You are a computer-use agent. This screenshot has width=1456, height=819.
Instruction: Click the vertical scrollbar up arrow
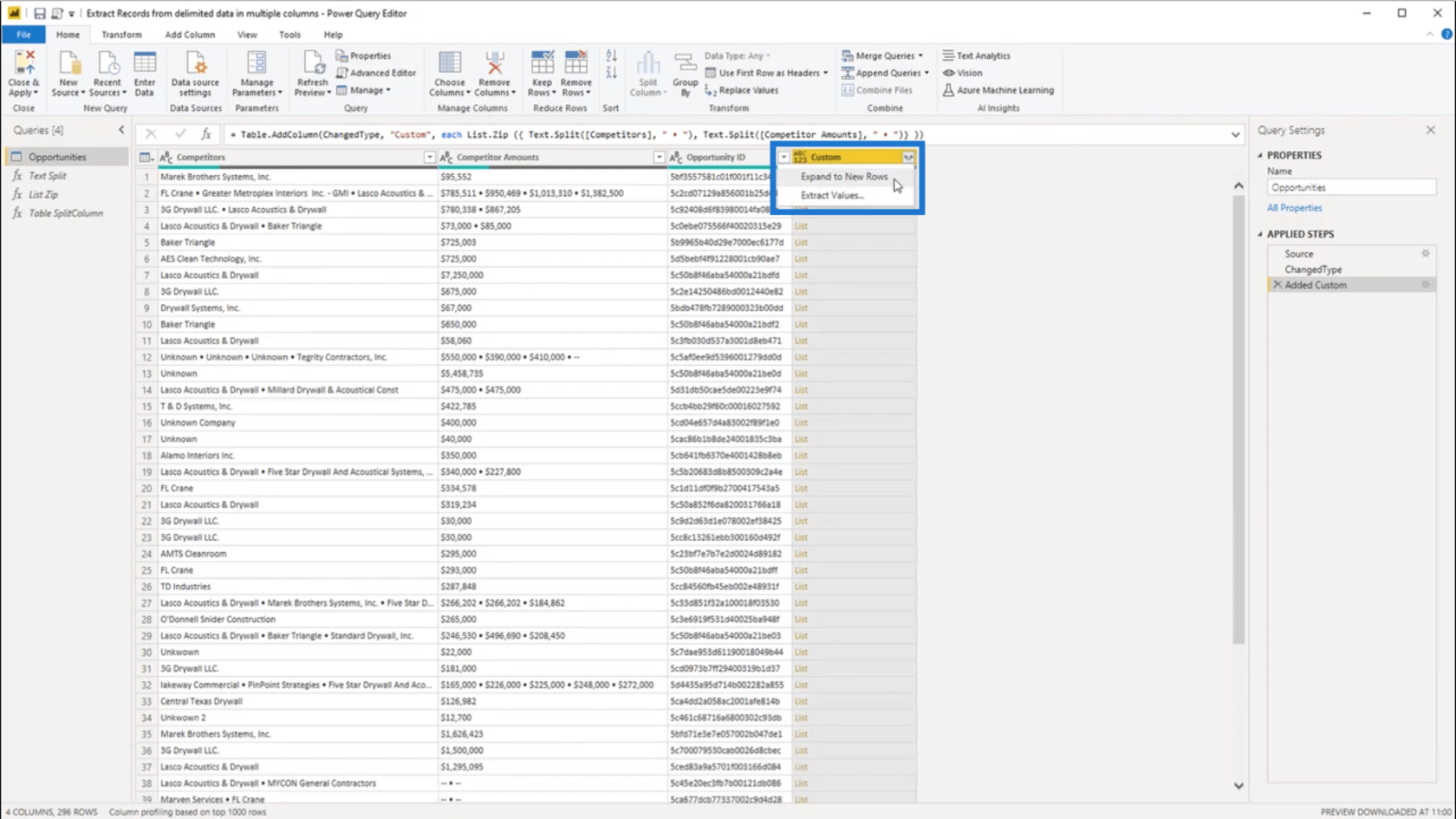(x=1238, y=185)
